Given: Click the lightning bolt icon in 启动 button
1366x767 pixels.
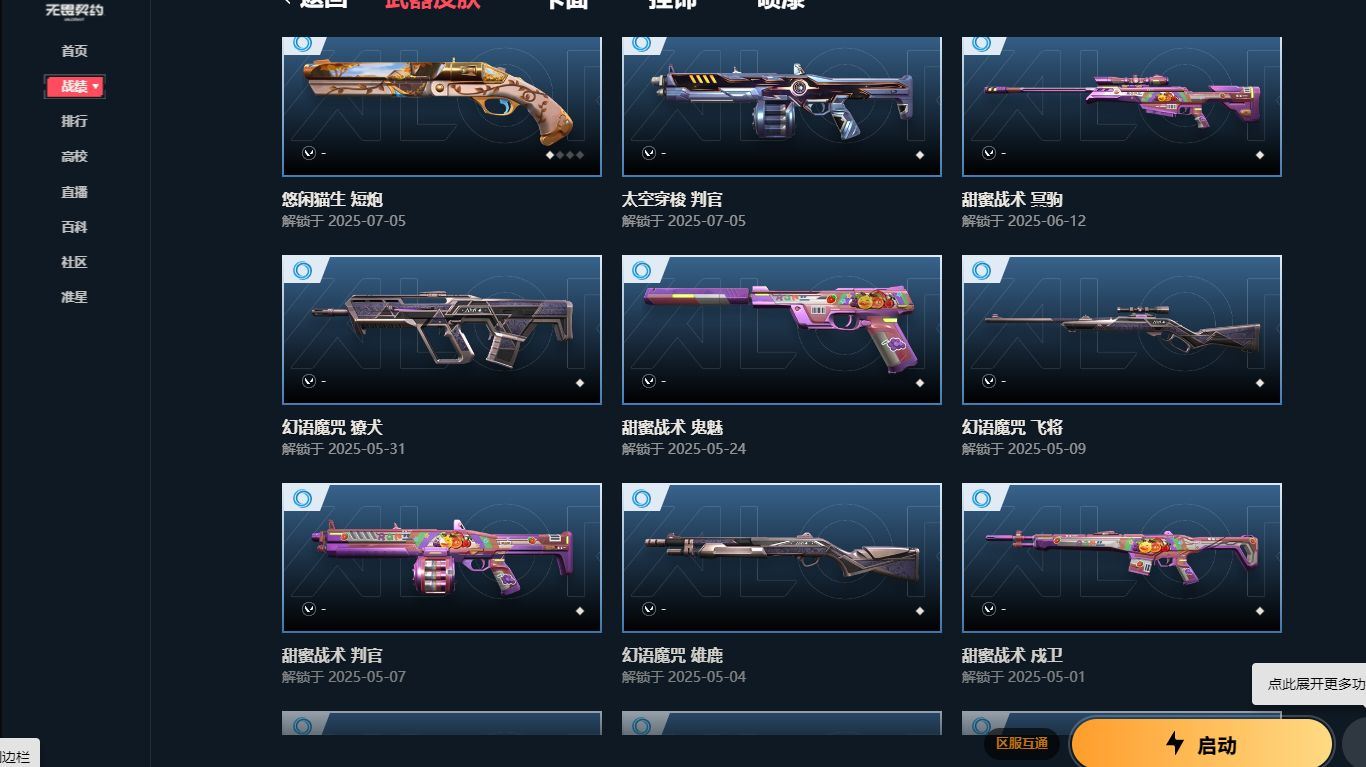Looking at the screenshot, I should [1175, 743].
